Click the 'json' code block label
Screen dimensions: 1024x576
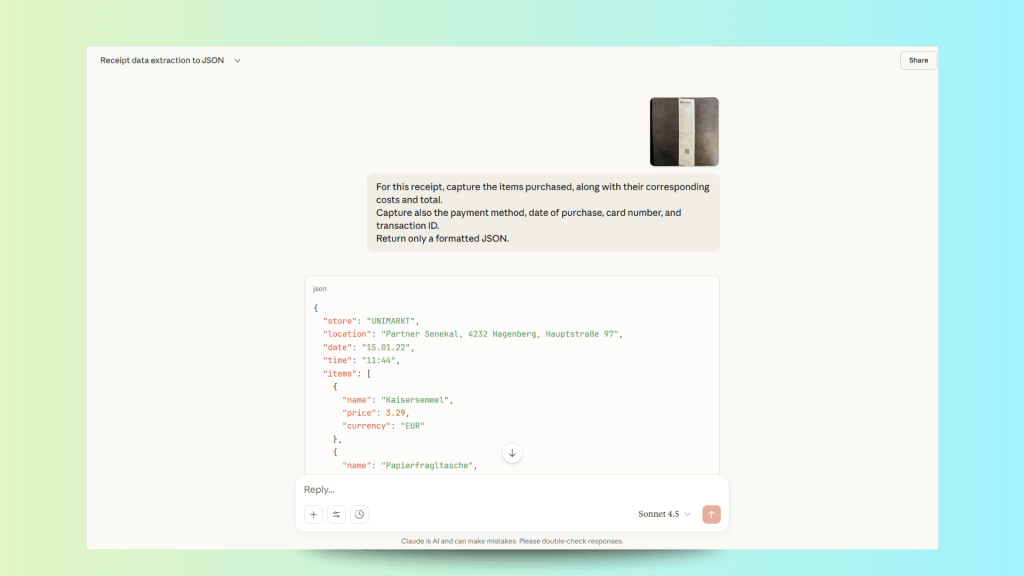pyautogui.click(x=319, y=289)
